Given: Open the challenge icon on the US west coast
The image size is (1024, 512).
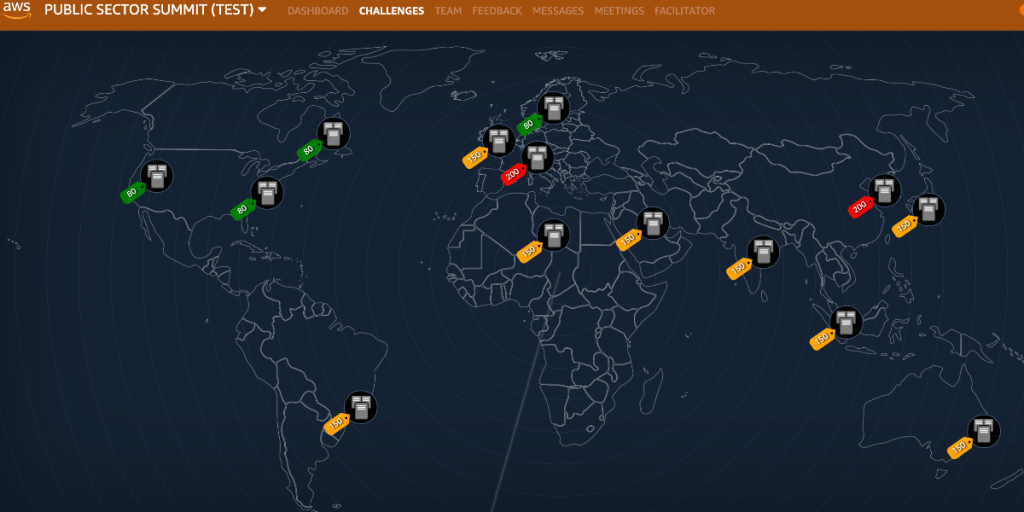Looking at the screenshot, I should pos(157,176).
